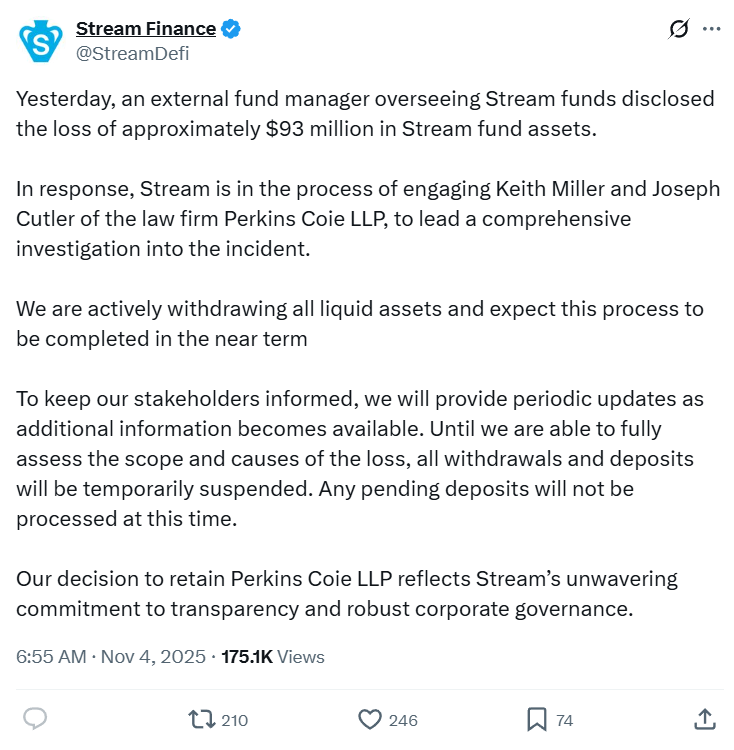Viewport: 734px width, 750px height.
Task: Click the Grok slashed-circle icon
Action: pyautogui.click(x=679, y=29)
